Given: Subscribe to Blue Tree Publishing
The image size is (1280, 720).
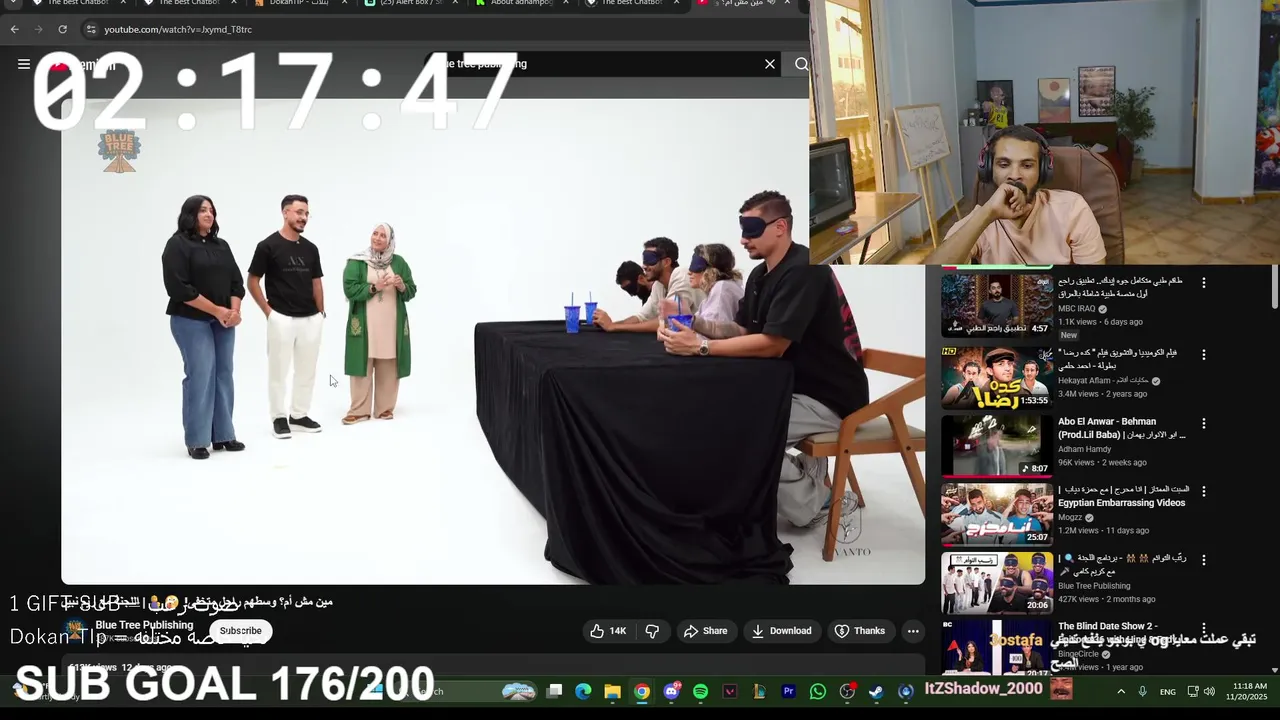Looking at the screenshot, I should 240,631.
